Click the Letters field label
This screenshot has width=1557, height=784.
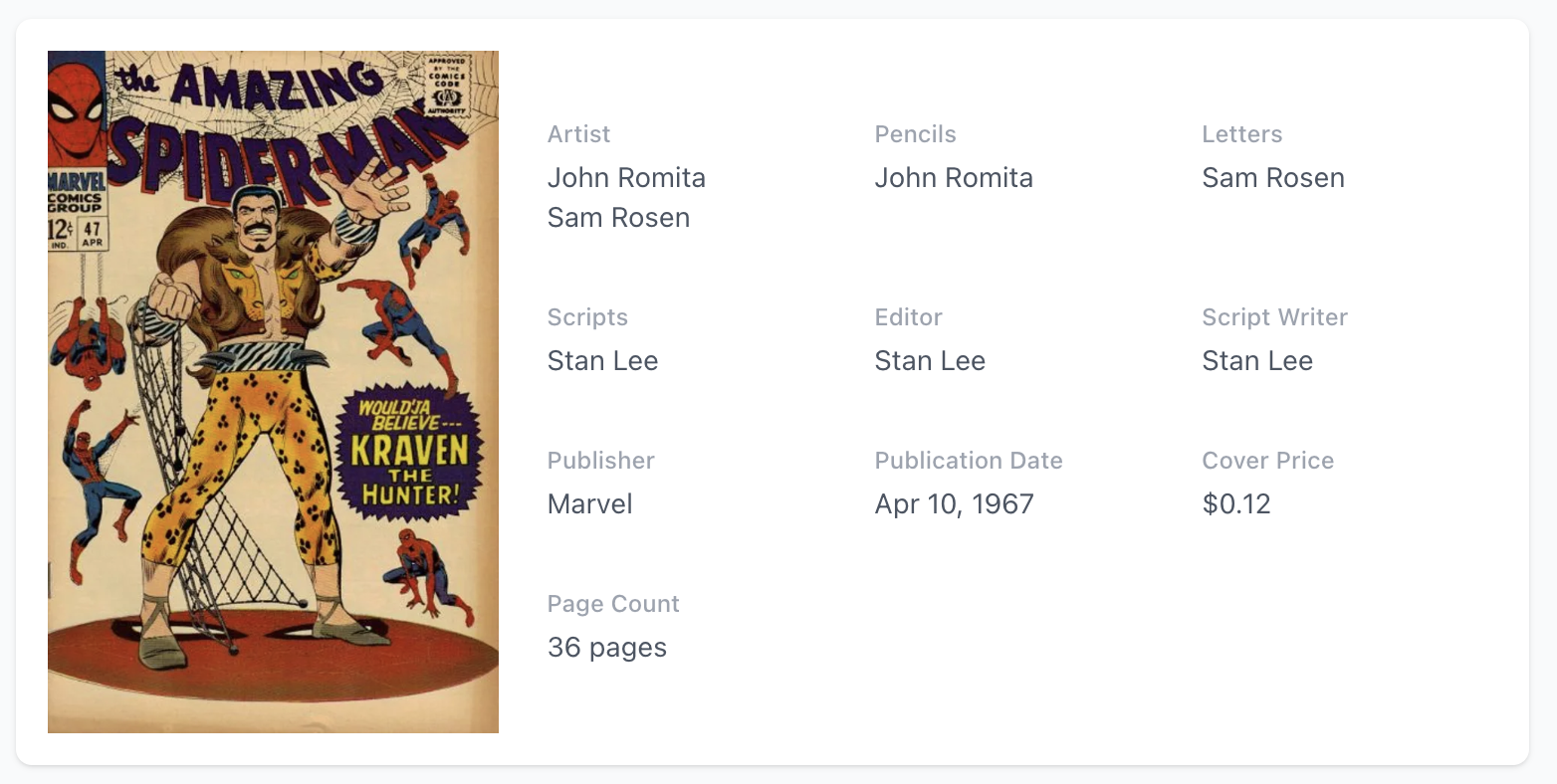coord(1241,134)
